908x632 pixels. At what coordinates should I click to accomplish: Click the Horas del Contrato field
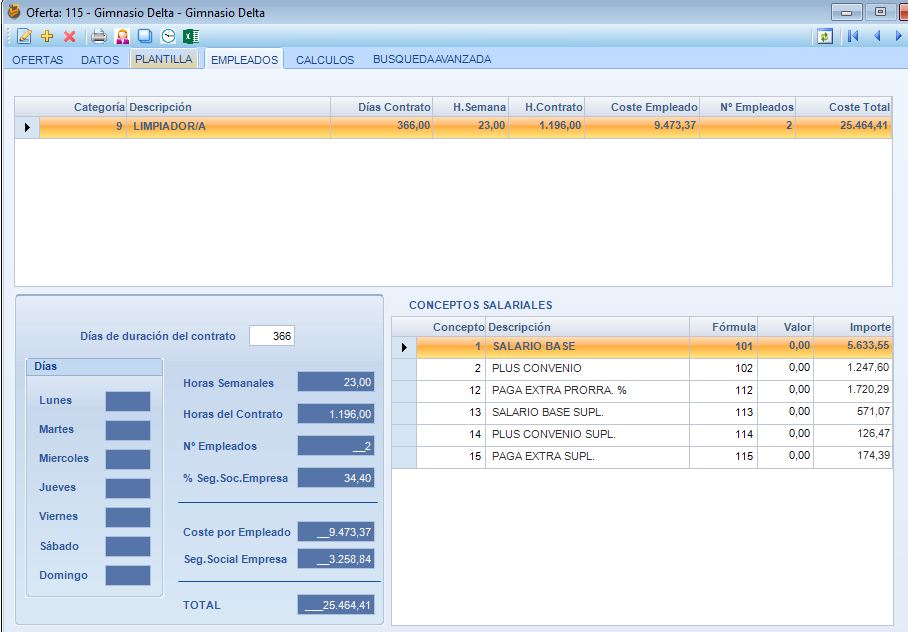pyautogui.click(x=336, y=414)
